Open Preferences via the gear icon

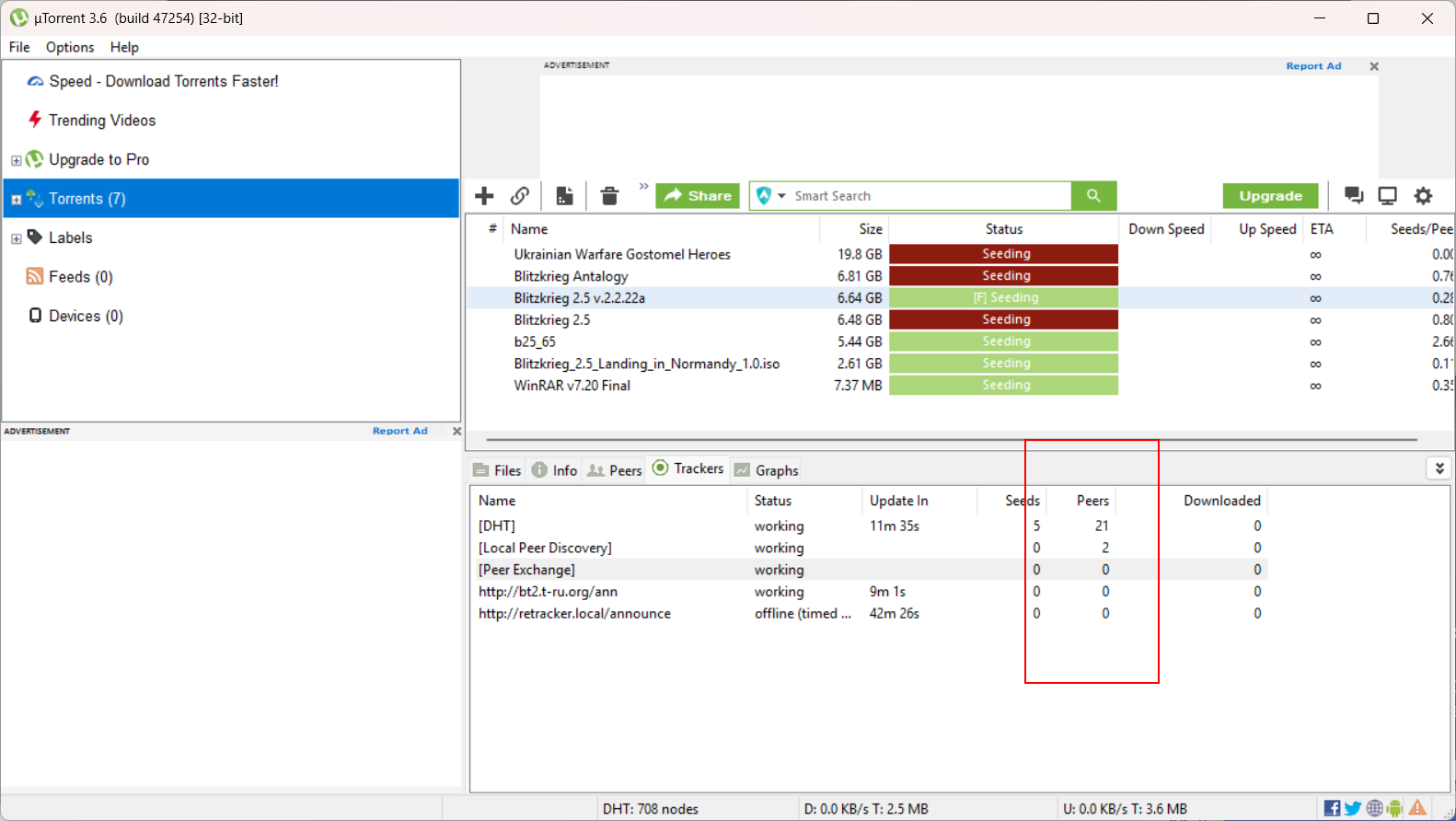point(1423,195)
